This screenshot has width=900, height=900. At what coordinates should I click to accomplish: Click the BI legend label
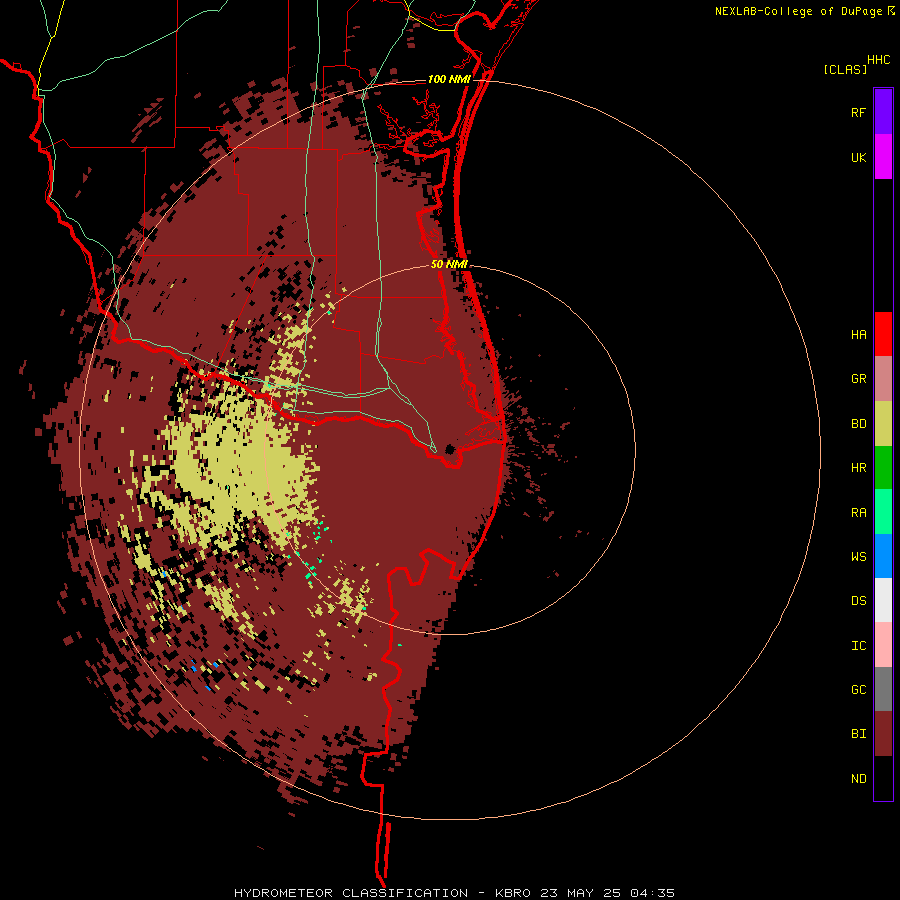tap(859, 734)
